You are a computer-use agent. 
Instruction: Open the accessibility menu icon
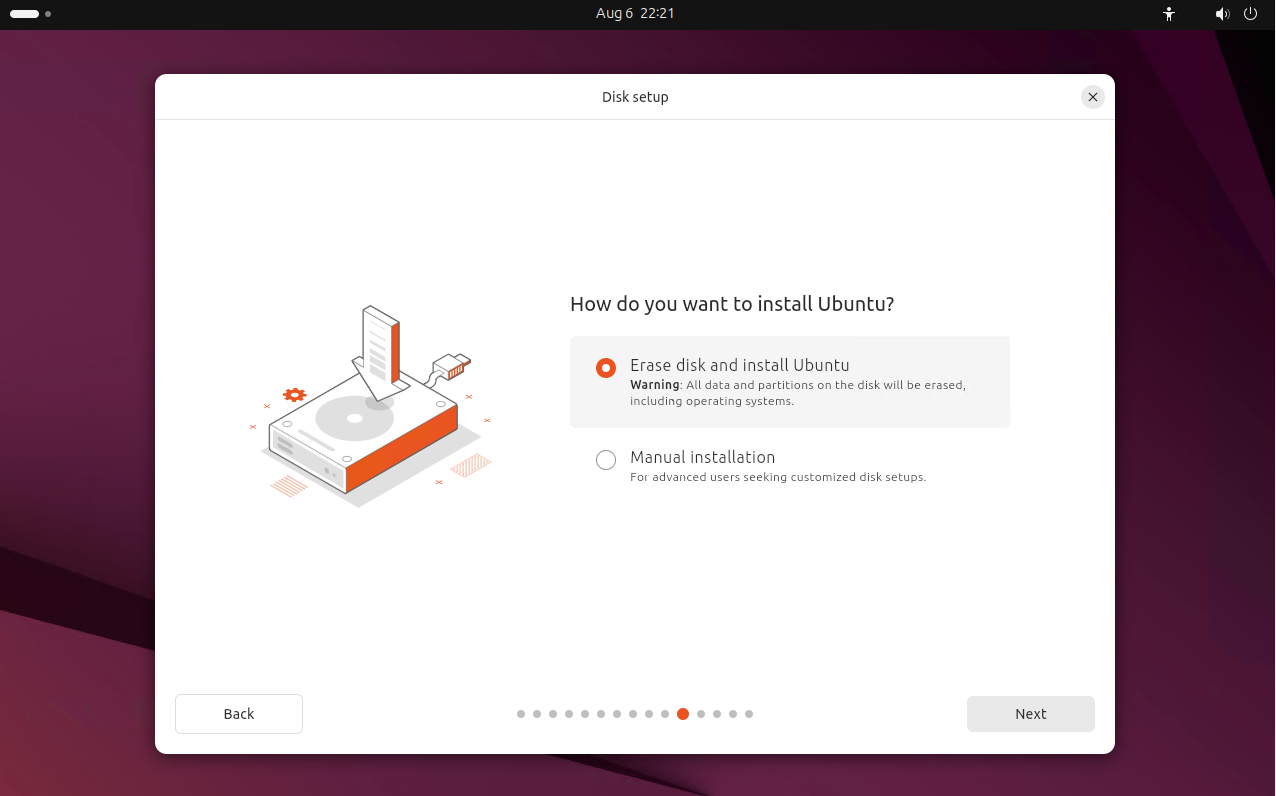pyautogui.click(x=1169, y=14)
